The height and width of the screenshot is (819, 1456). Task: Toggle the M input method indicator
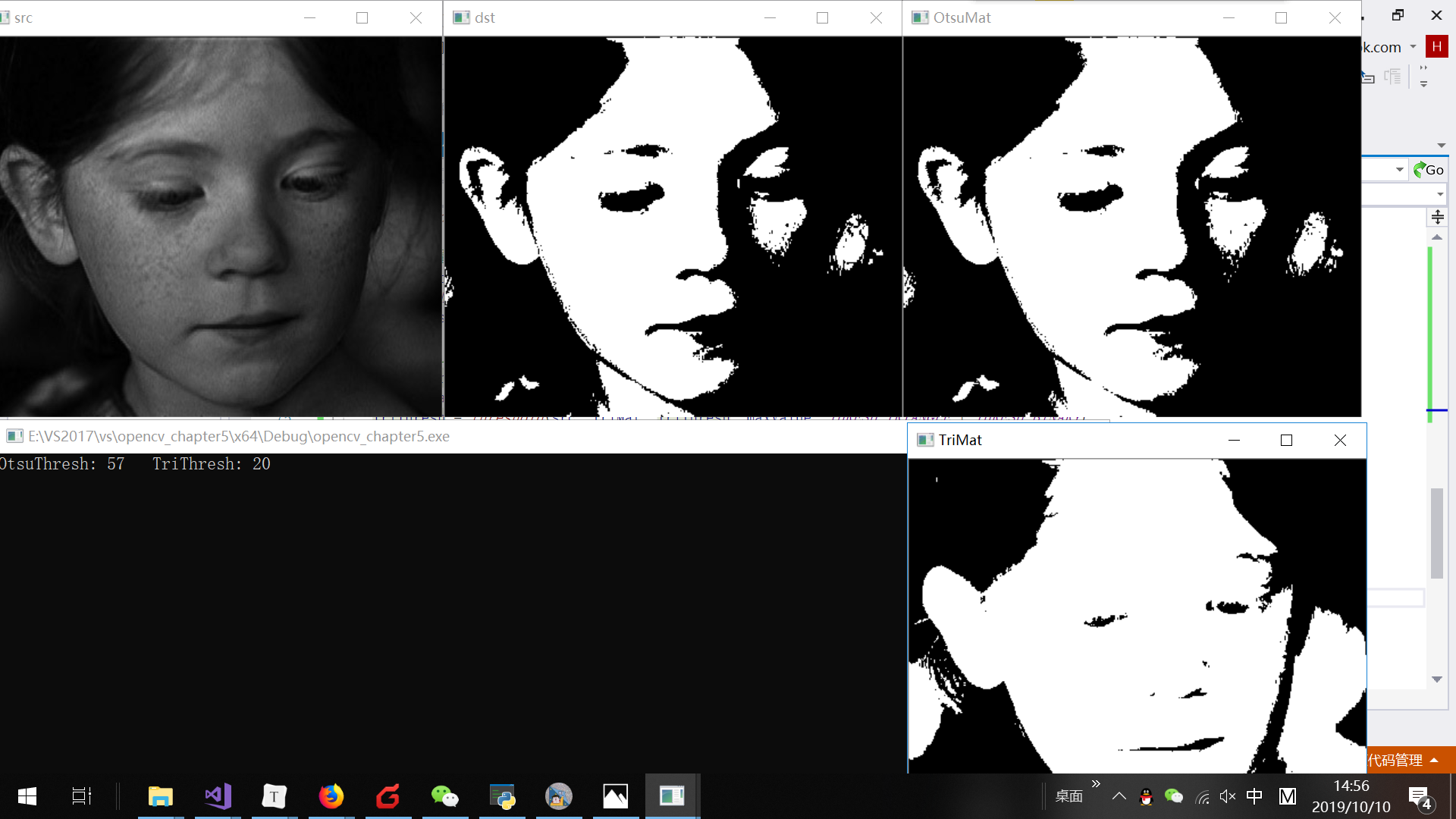point(1288,796)
